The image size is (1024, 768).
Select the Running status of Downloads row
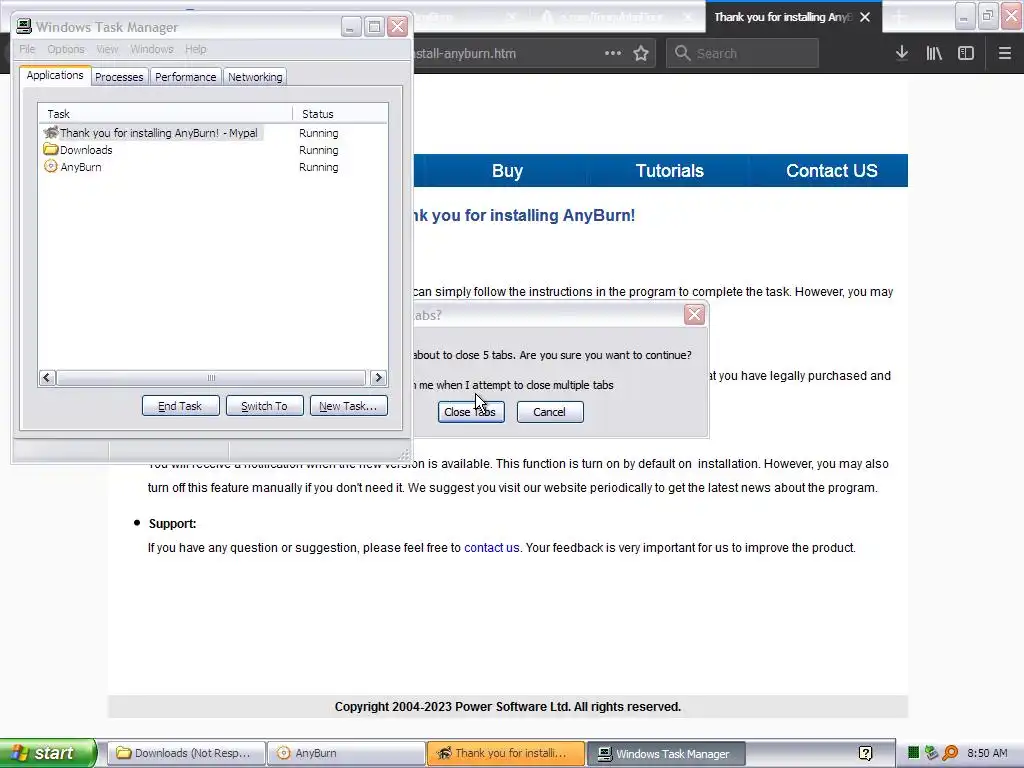pyautogui.click(x=319, y=150)
